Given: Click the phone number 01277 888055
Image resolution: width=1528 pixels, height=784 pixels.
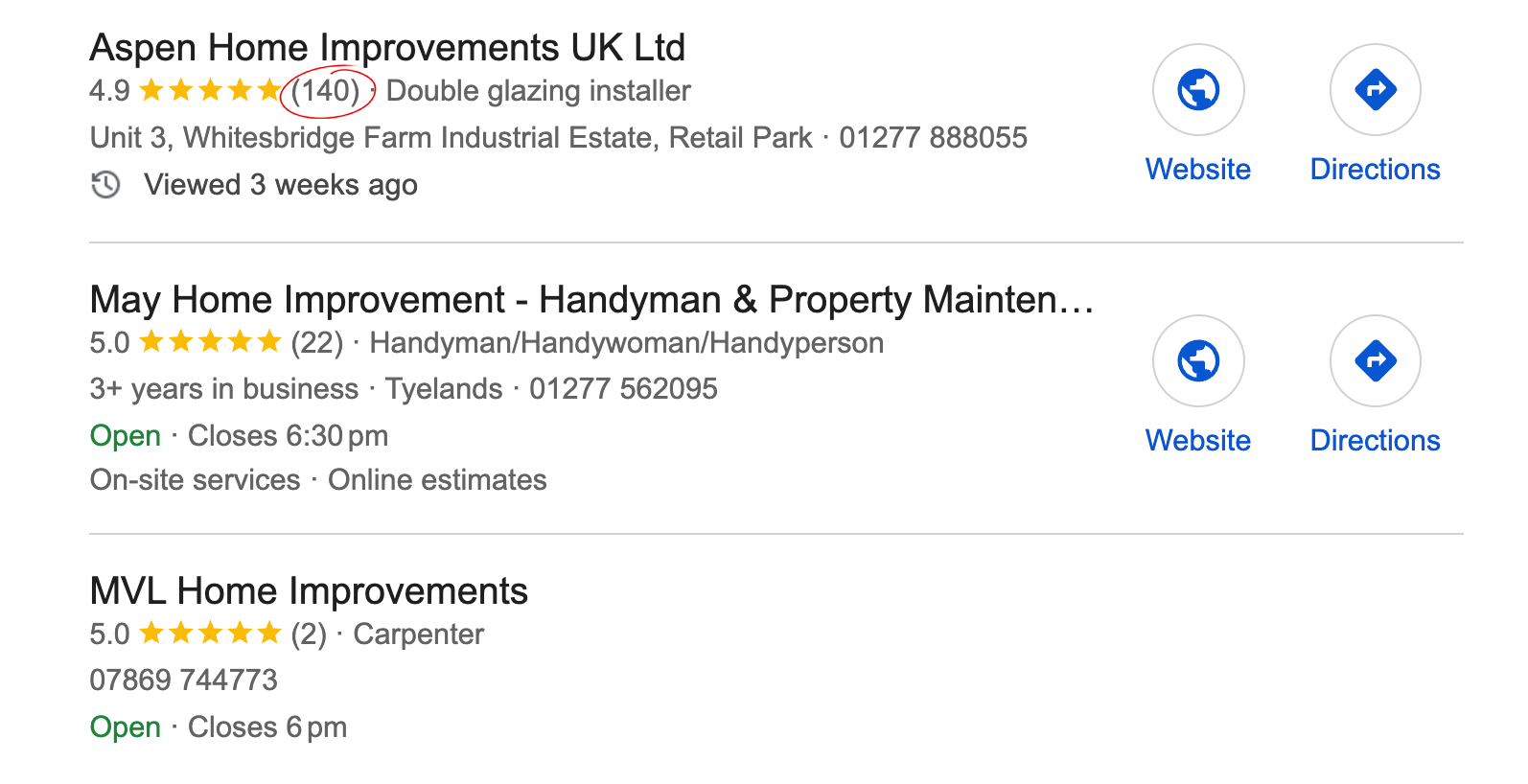Looking at the screenshot, I should [x=933, y=137].
